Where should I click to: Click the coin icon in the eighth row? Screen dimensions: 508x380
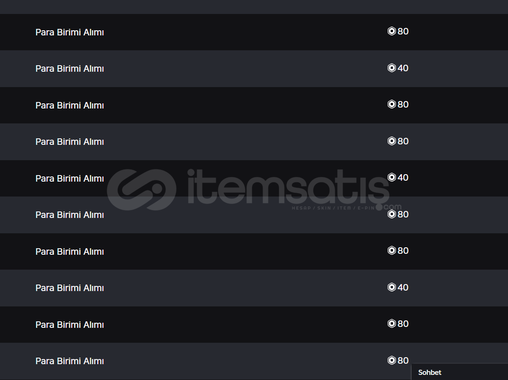point(391,287)
